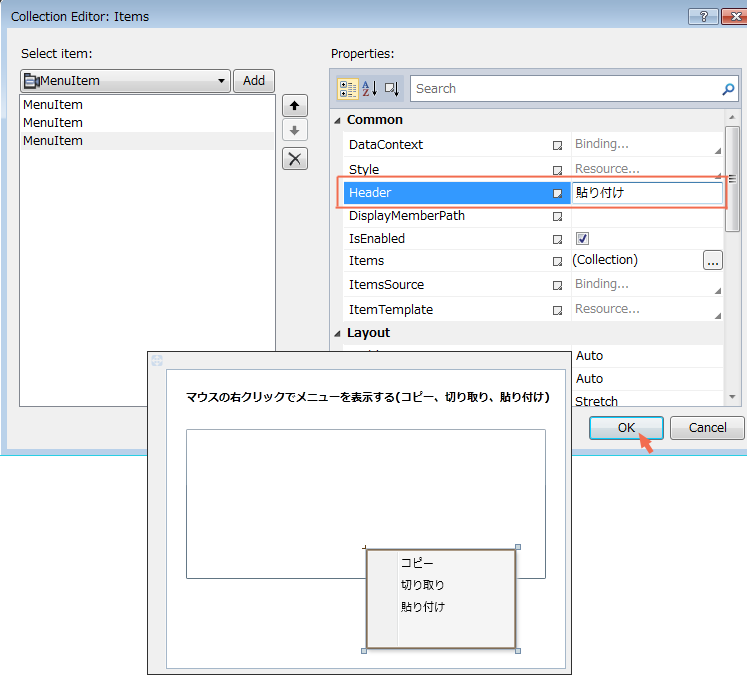Expand ItemTemplate Resource options arrow
This screenshot has width=747, height=675.
(717, 315)
